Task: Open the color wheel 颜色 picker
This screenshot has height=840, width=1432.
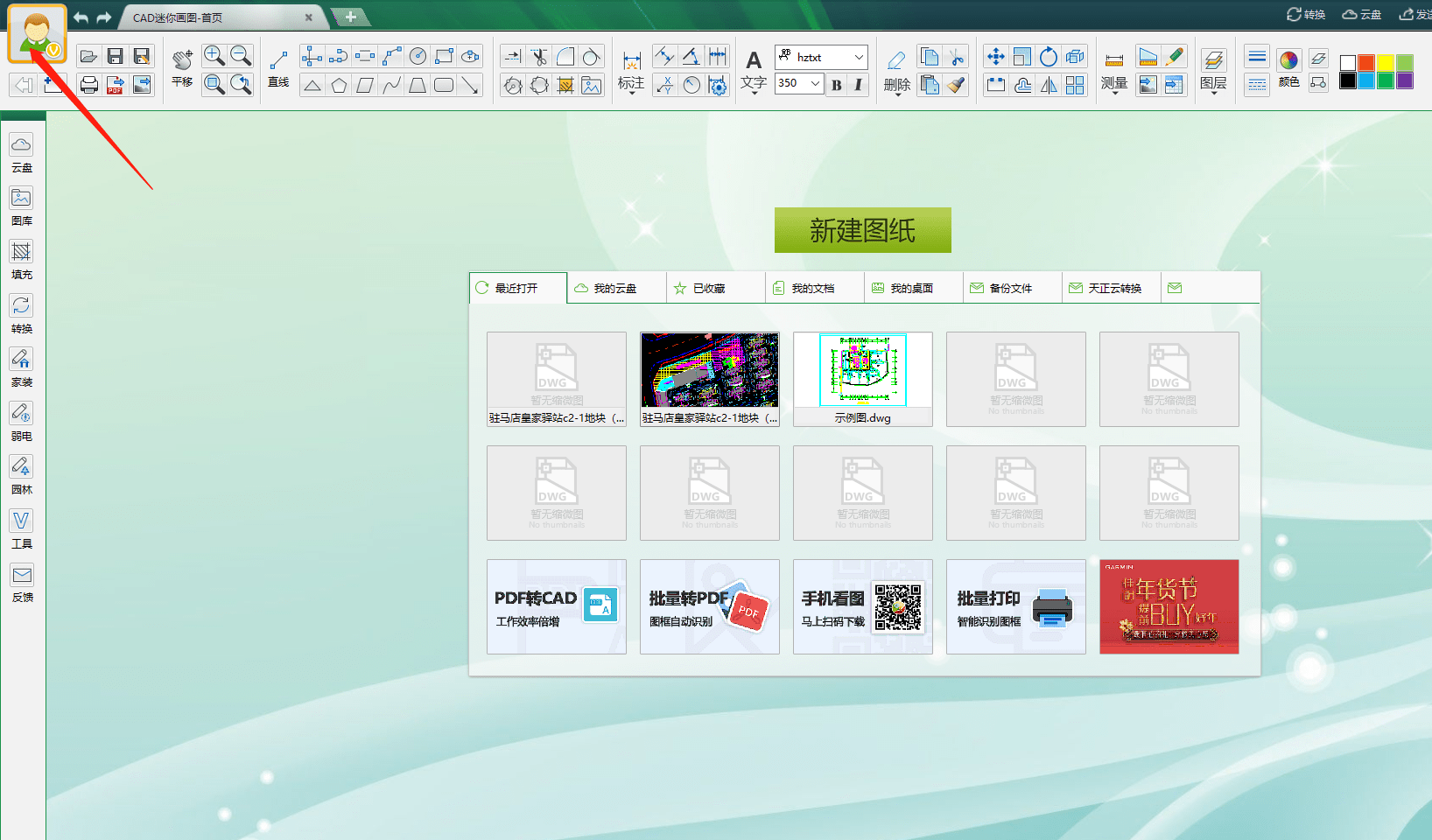Action: tap(1288, 68)
